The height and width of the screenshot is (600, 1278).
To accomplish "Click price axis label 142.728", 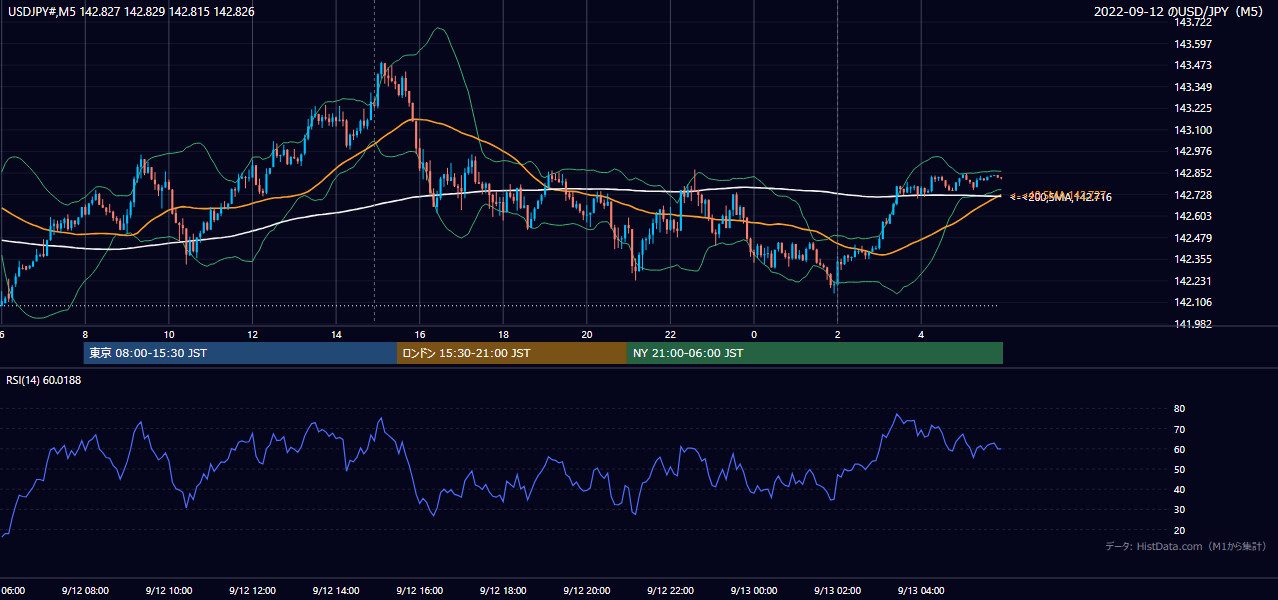I will (1192, 195).
